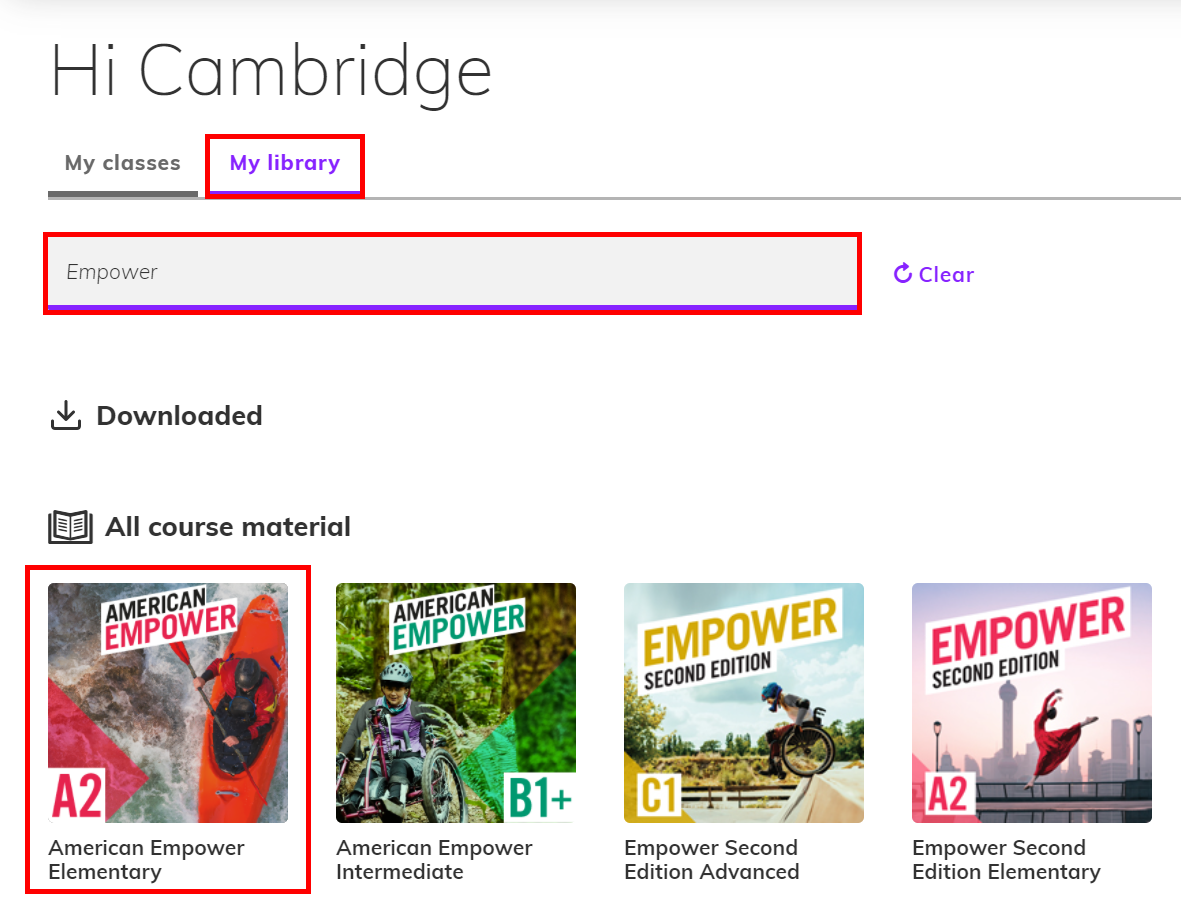Click the Empower Second Edition Advanced title
The width and height of the screenshot is (1181, 901).
pos(712,860)
